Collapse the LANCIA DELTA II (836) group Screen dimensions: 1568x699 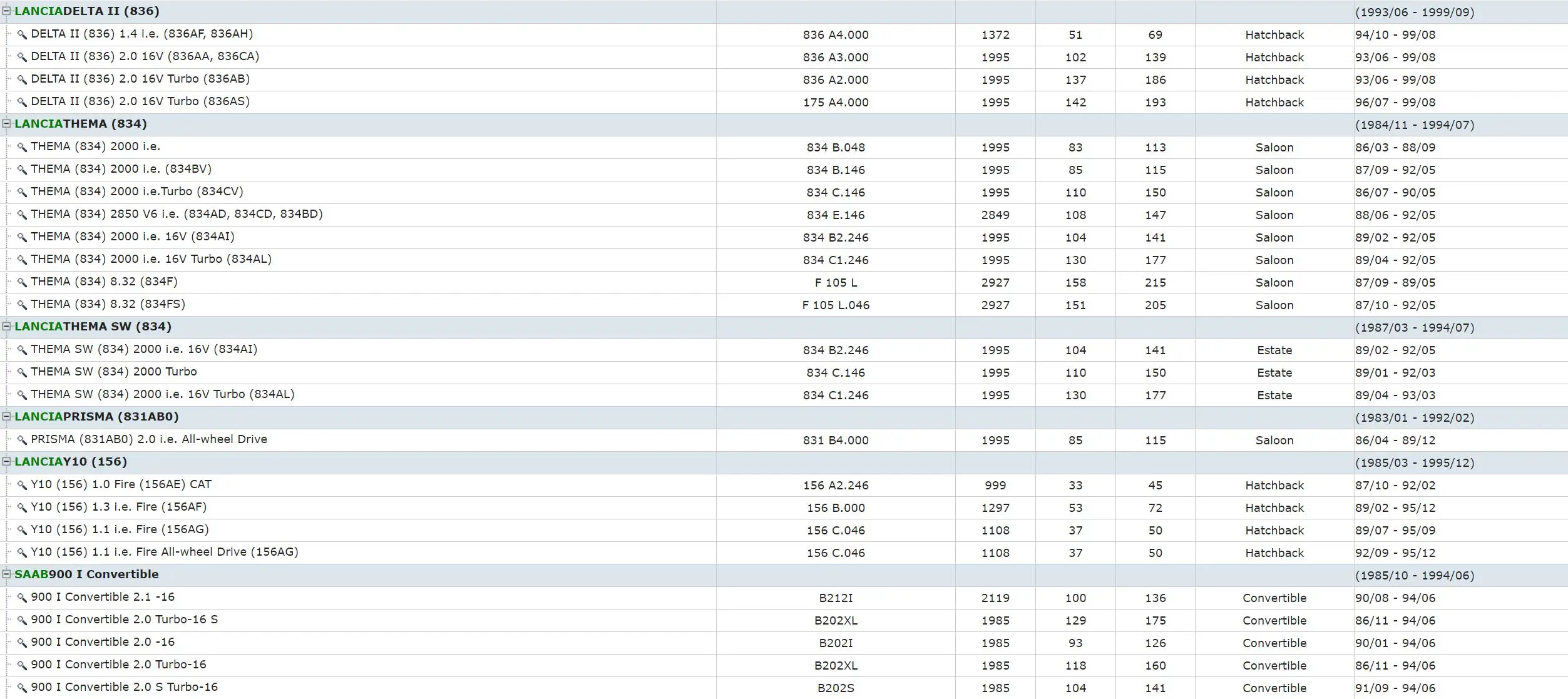coord(7,11)
